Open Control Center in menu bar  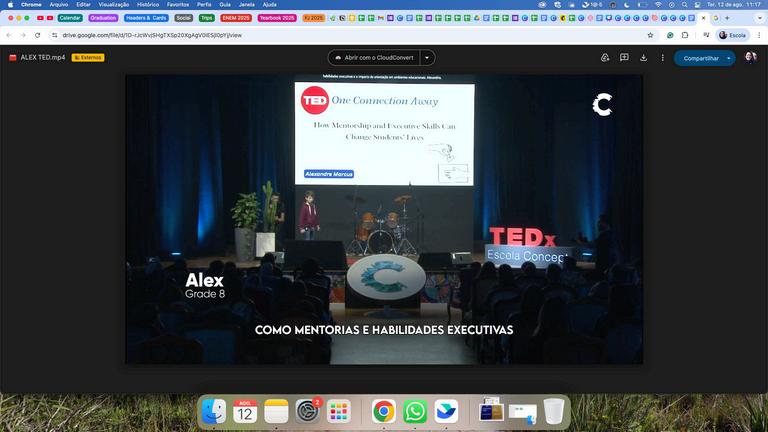click(697, 4)
